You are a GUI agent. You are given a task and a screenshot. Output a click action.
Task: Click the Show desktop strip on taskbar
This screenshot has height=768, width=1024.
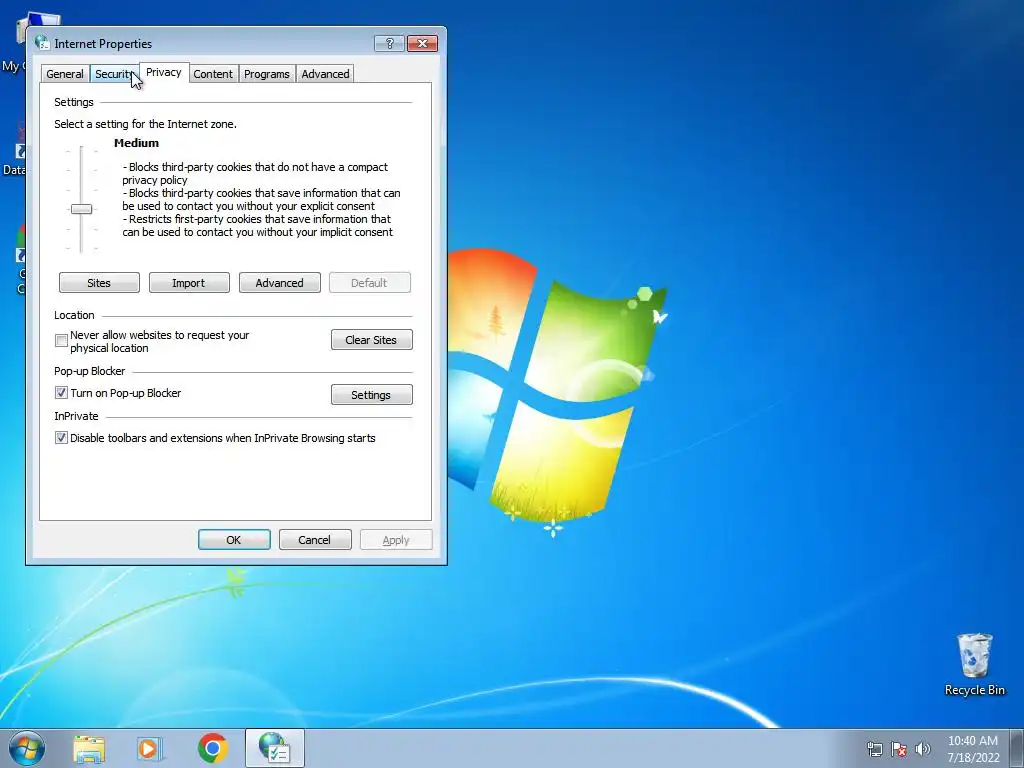point(1017,748)
